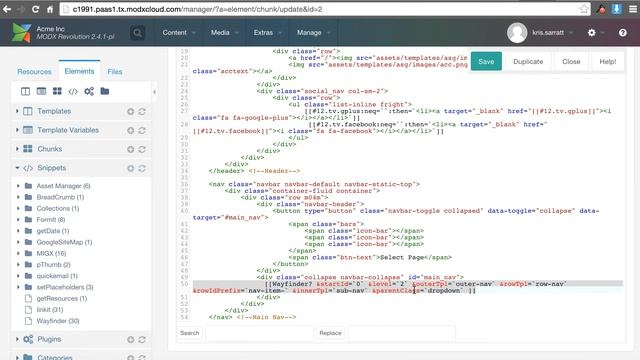The width and height of the screenshot is (640, 360).
Task: Click the editor Search field
Action: click(260, 333)
